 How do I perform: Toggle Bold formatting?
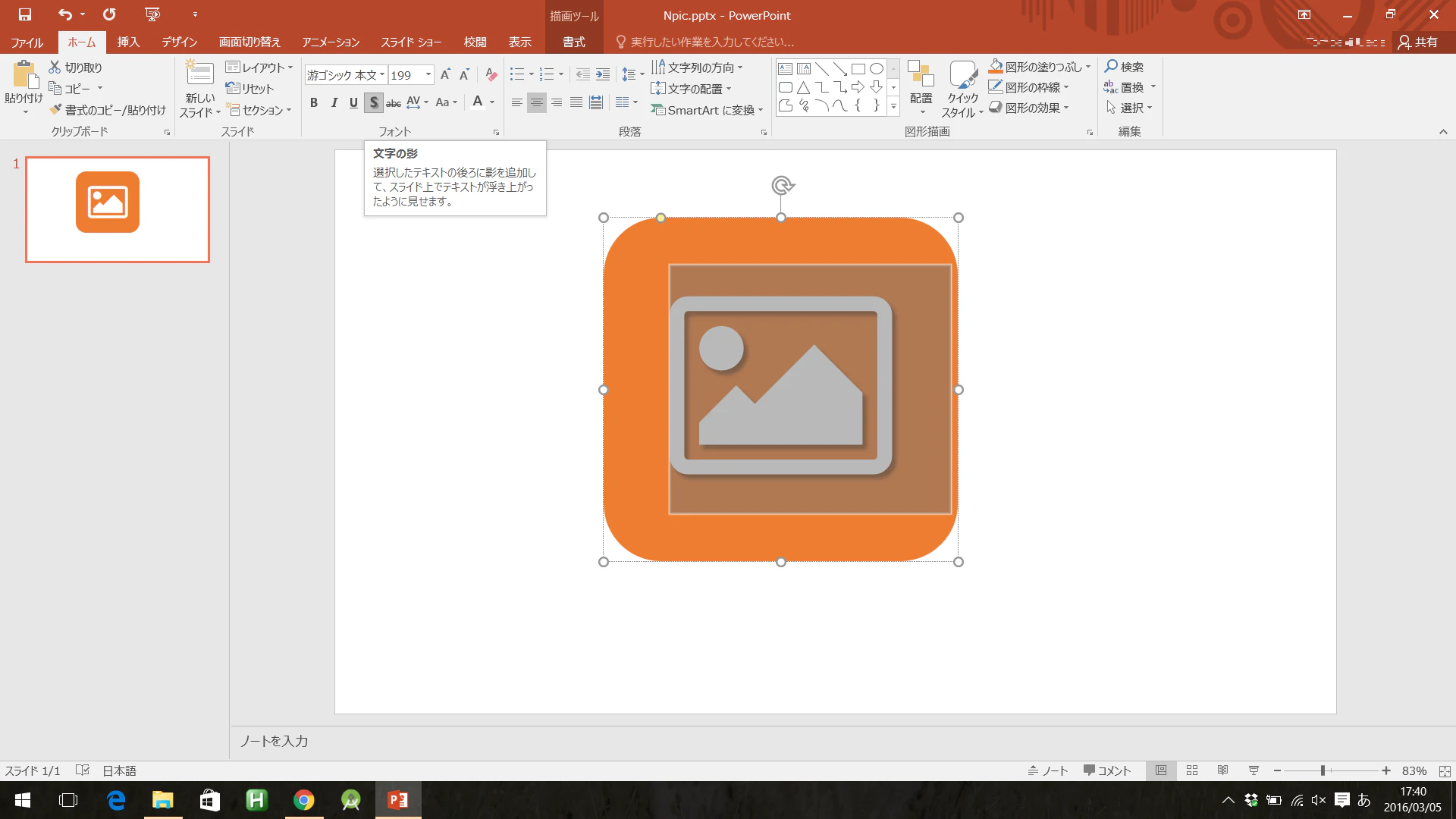click(x=314, y=102)
